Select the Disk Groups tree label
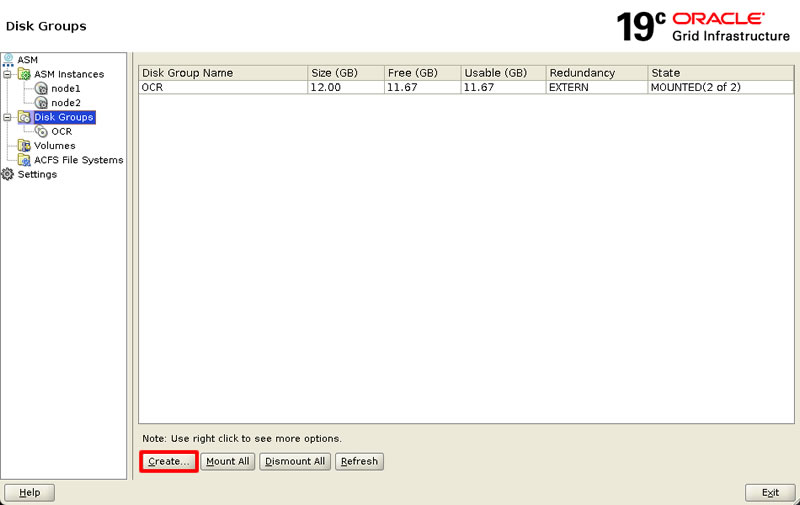Screen dimensions: 800x505 click(64, 117)
